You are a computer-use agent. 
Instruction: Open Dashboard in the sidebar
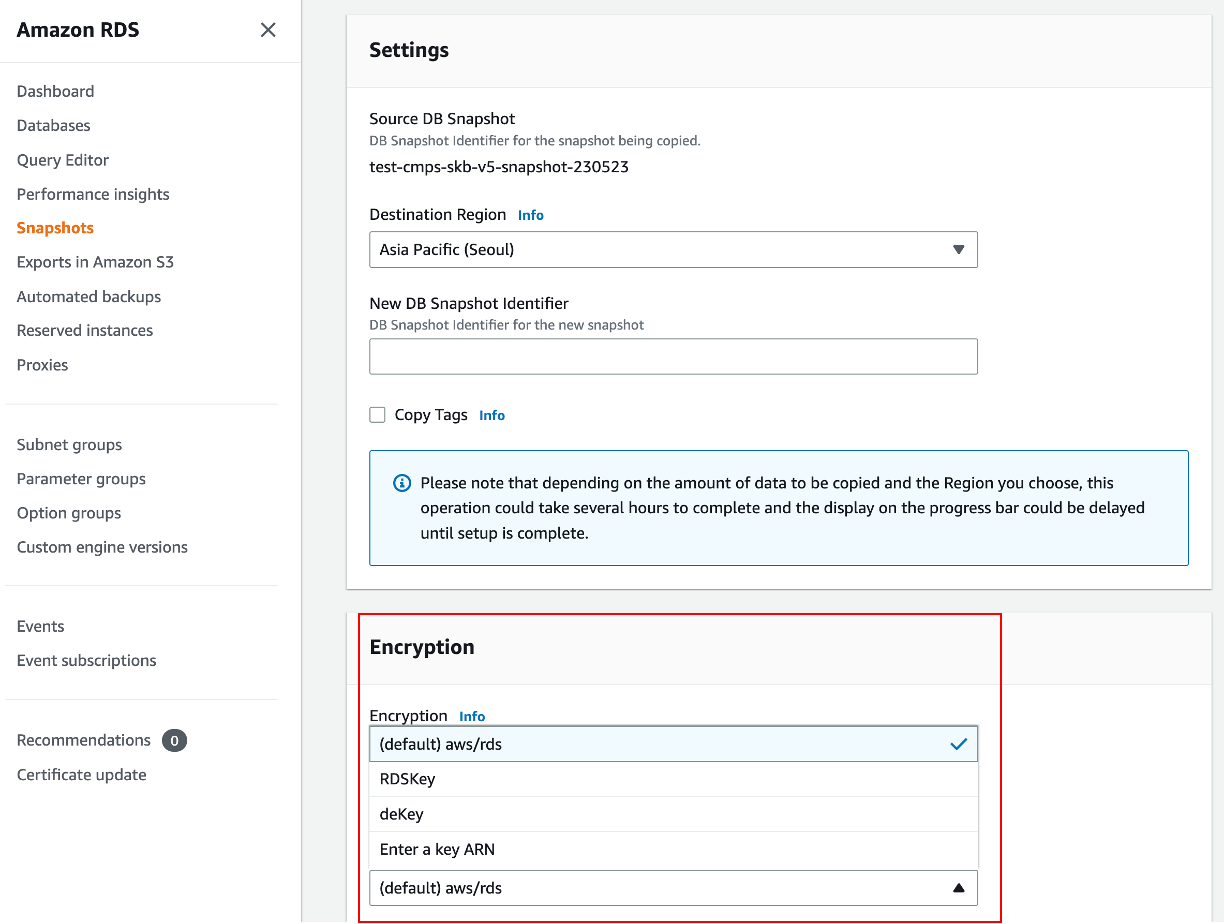click(55, 91)
